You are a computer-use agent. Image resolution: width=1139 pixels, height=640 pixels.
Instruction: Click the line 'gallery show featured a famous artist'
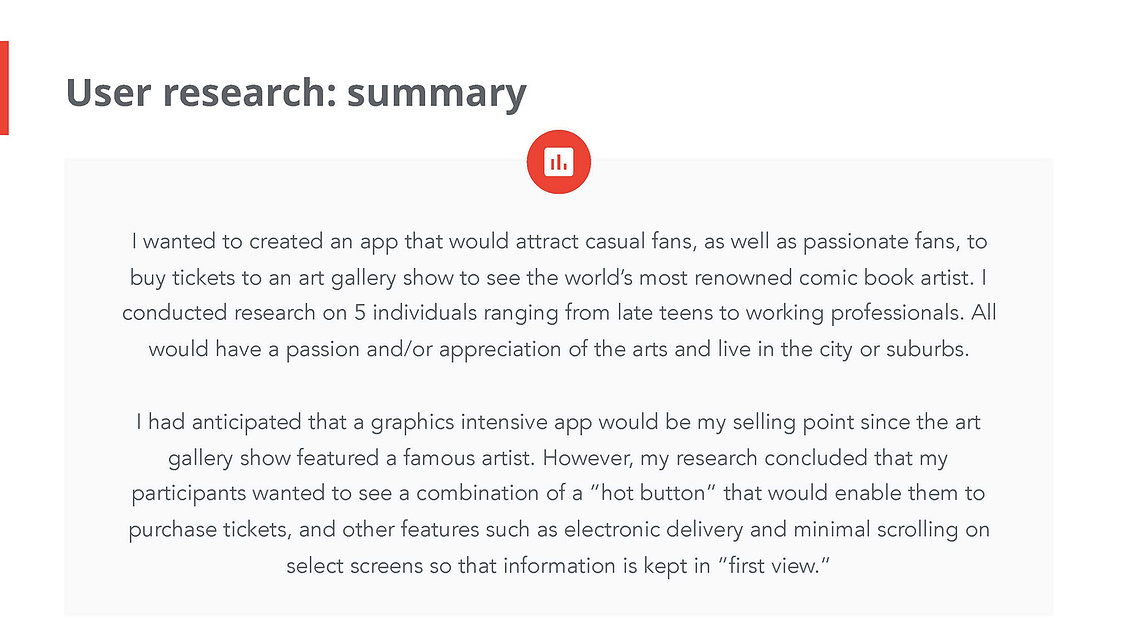tap(558, 458)
